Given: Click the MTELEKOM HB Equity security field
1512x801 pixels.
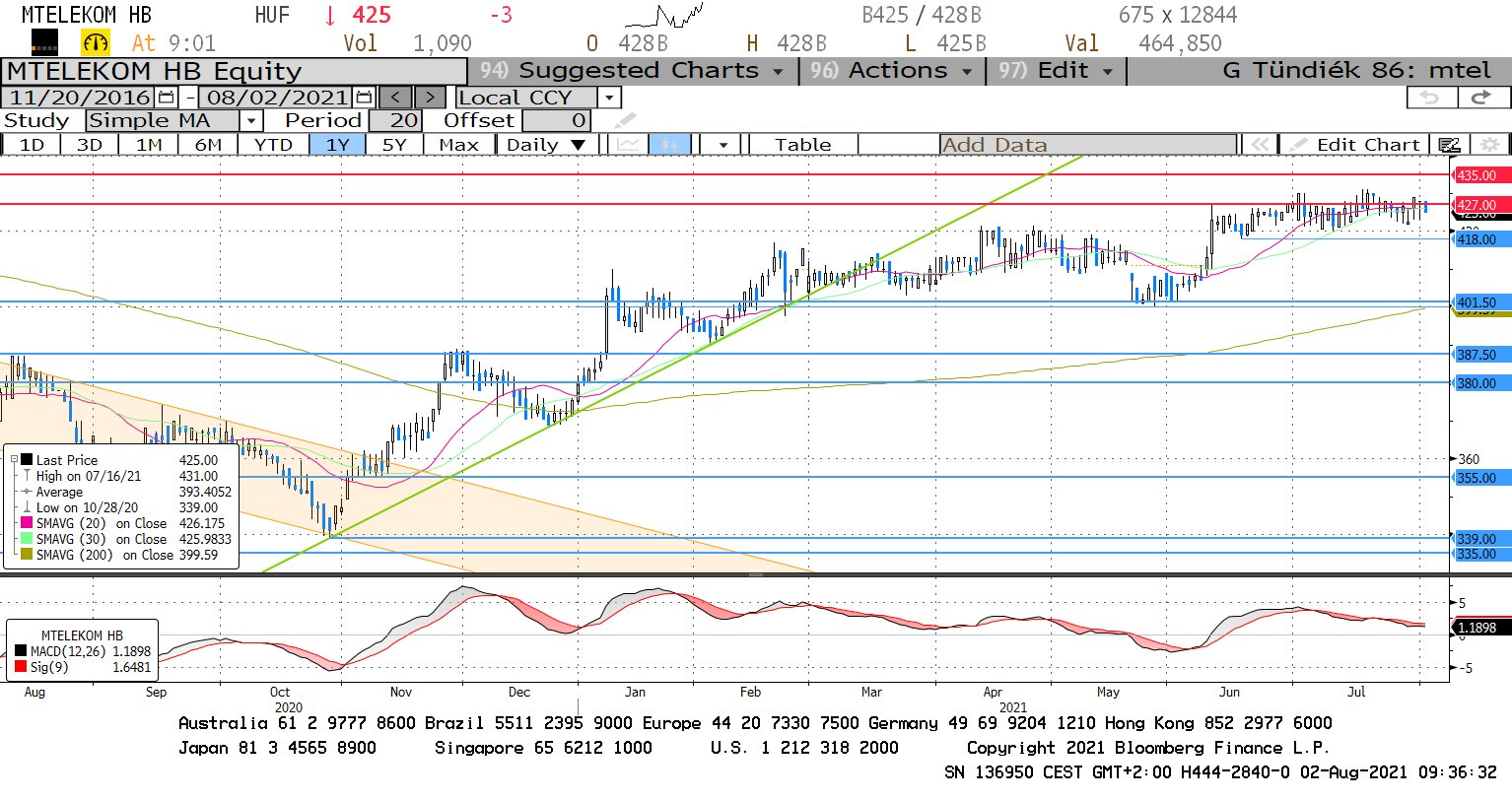Looking at the screenshot, I should click(234, 71).
